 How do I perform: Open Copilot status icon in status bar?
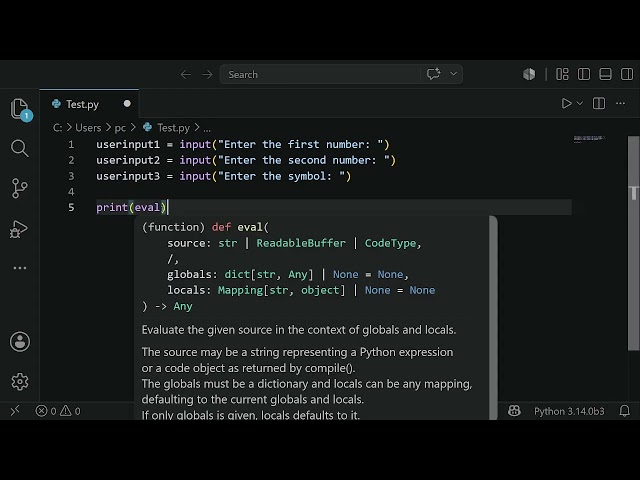(514, 411)
